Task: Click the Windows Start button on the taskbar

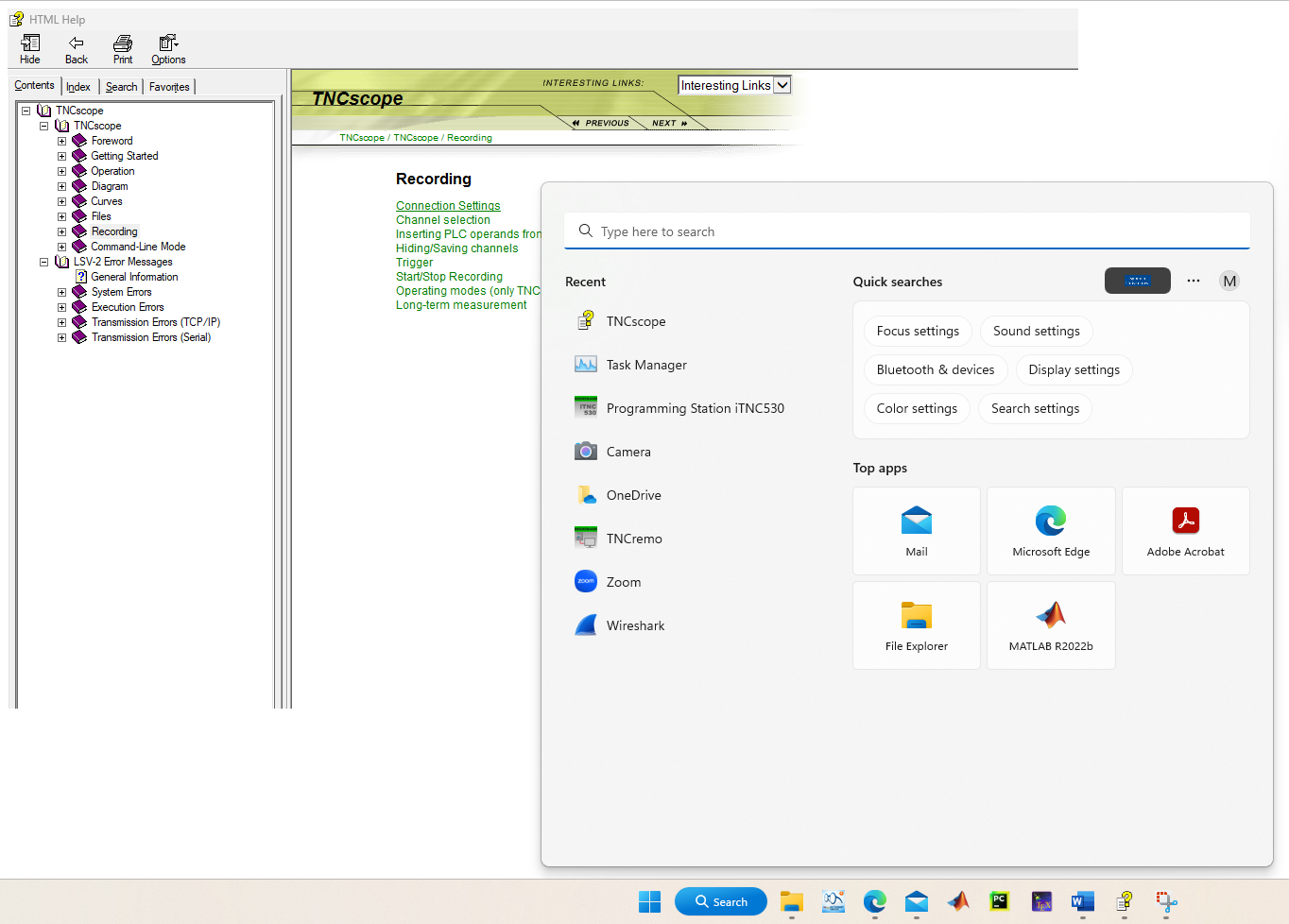Action: coord(650,901)
